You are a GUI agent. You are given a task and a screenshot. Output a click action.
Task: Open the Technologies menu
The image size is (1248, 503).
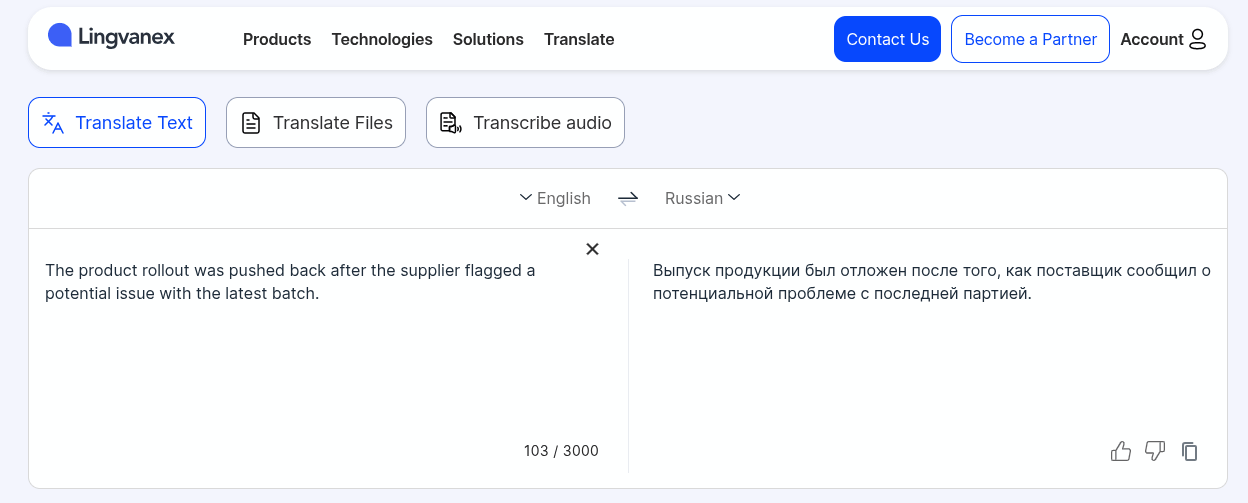[x=382, y=39]
